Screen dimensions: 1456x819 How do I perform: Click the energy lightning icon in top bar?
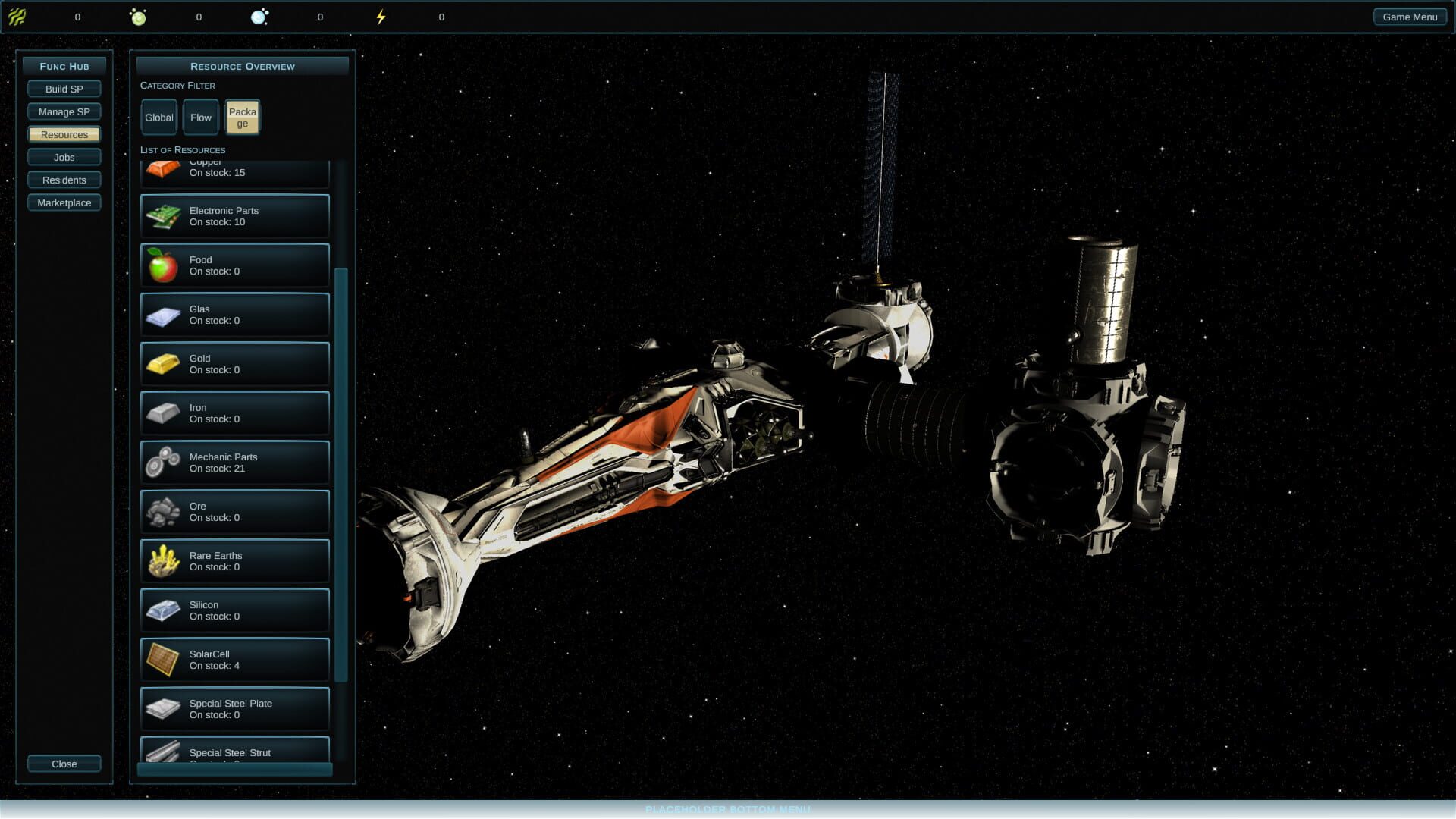click(381, 16)
